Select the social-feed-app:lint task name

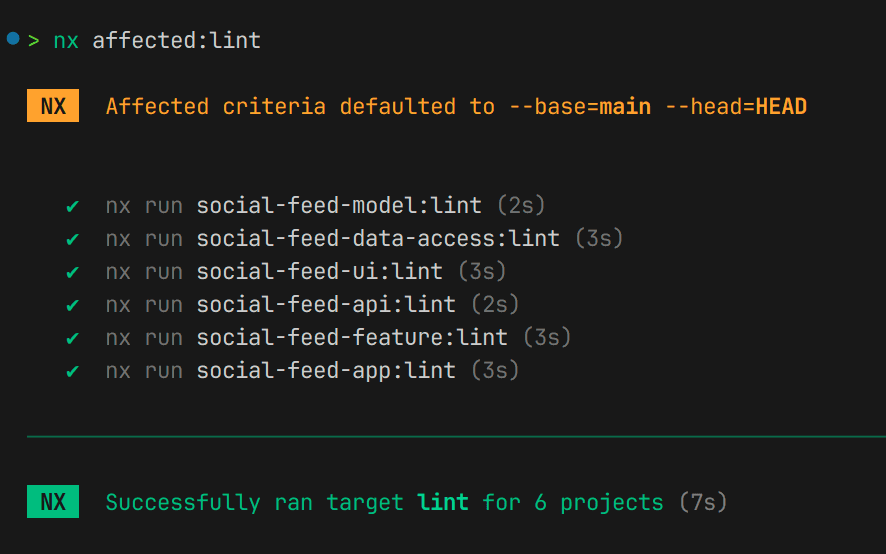tap(326, 371)
